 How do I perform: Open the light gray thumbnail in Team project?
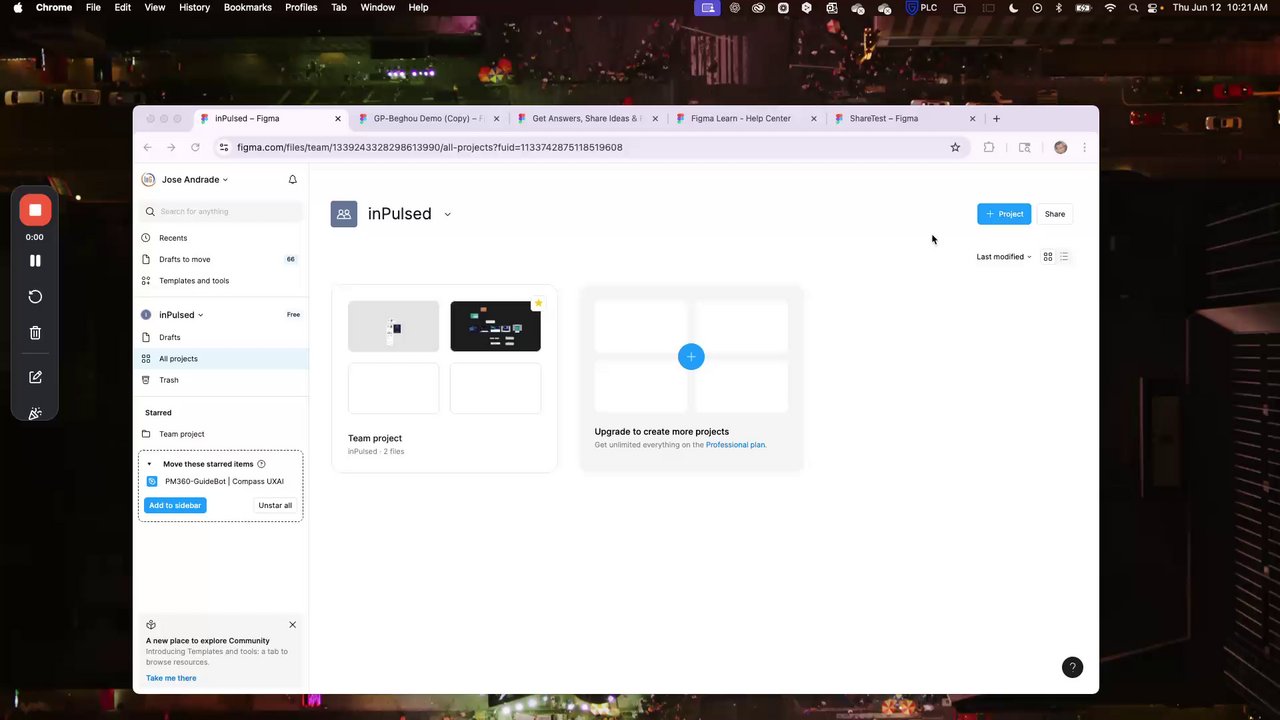pos(393,327)
